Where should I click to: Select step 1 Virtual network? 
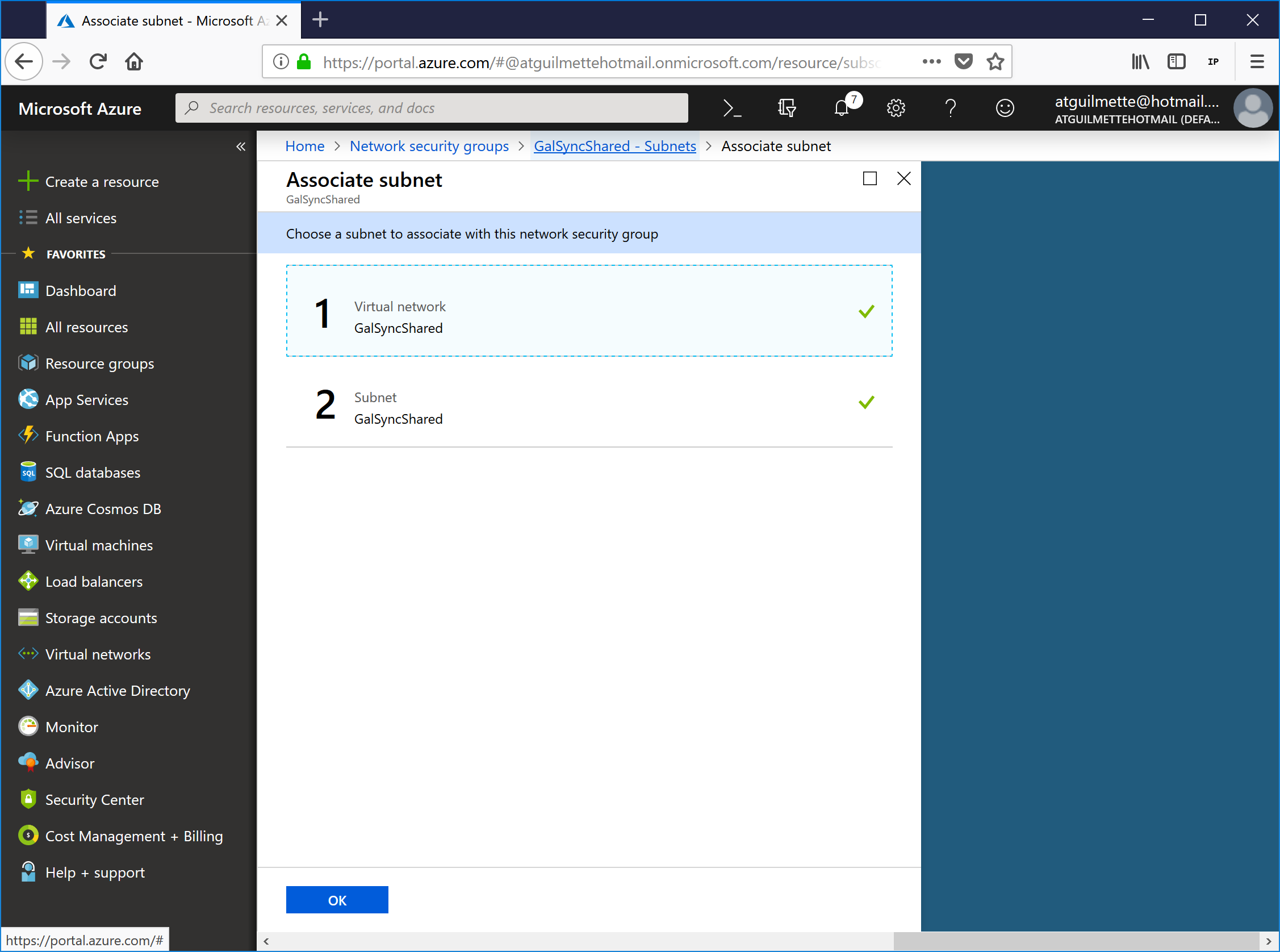[x=589, y=311]
